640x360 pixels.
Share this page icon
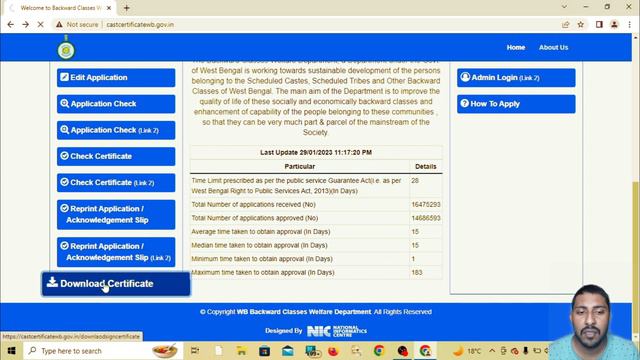[565, 24]
